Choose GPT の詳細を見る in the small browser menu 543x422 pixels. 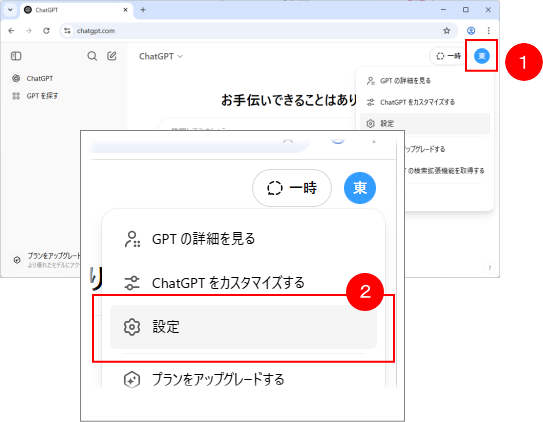pos(425,81)
